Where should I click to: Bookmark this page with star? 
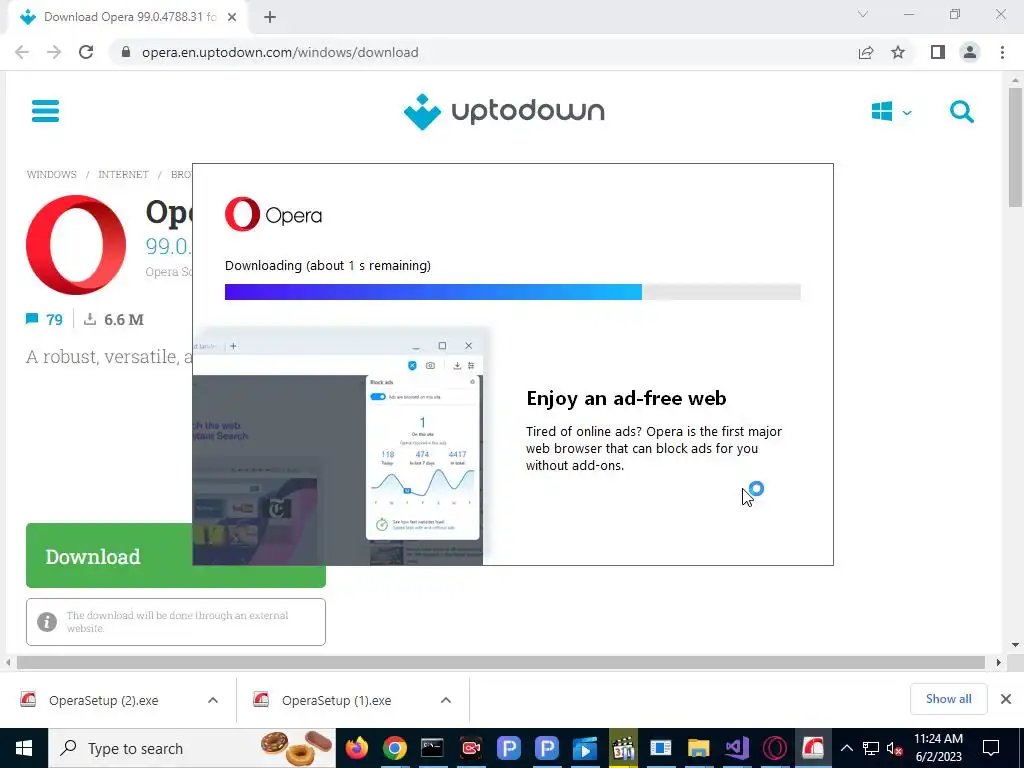point(898,52)
